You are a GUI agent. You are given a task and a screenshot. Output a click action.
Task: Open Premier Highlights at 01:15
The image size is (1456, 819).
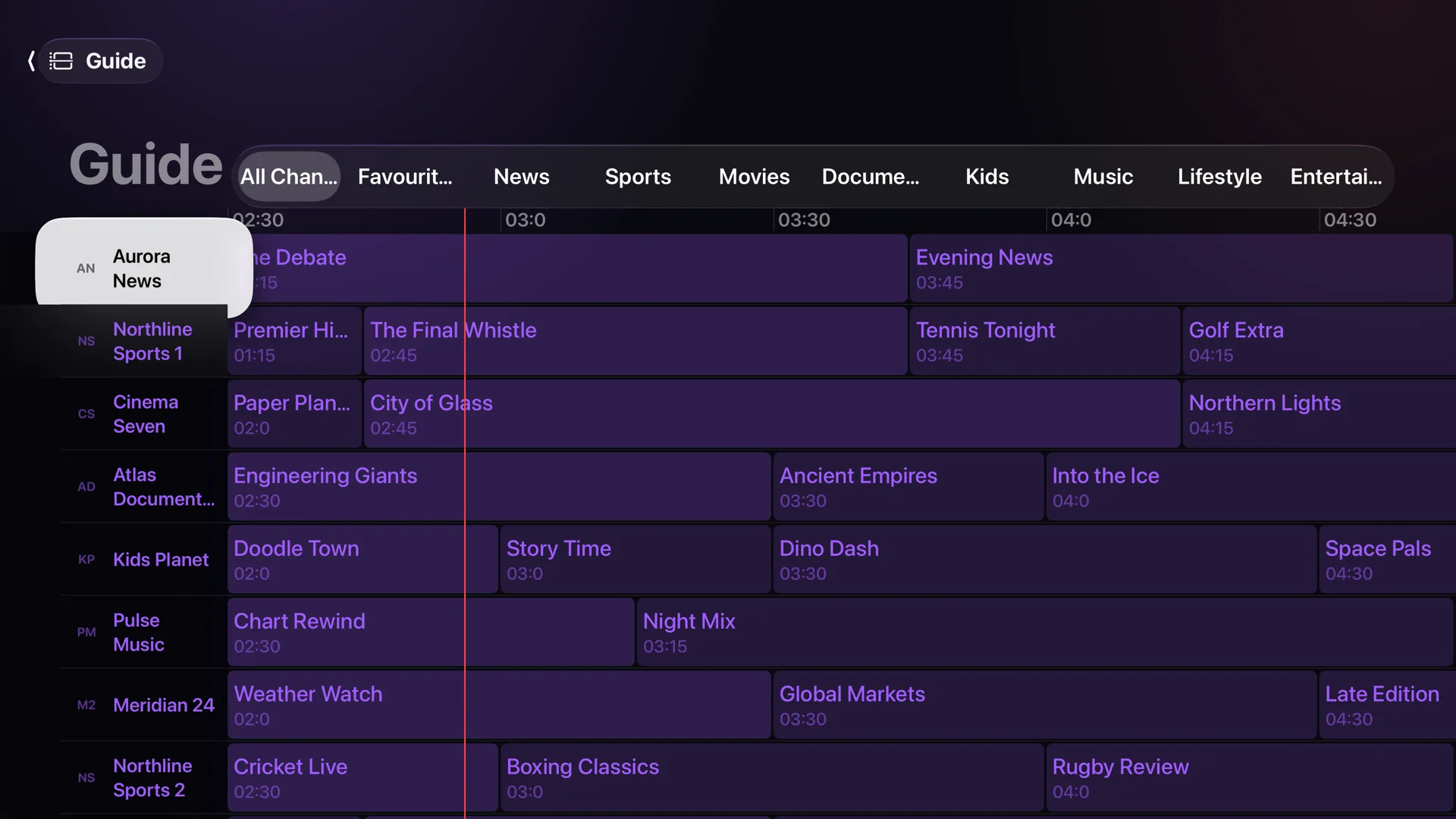pos(295,341)
